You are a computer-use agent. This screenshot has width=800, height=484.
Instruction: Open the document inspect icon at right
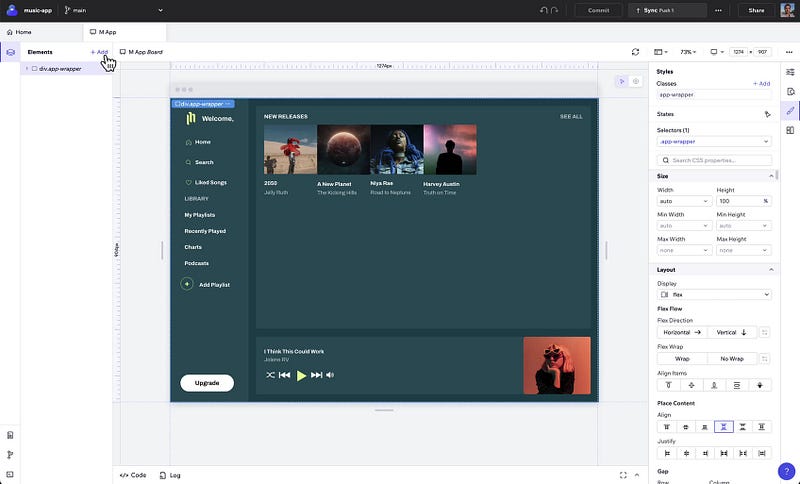point(790,92)
